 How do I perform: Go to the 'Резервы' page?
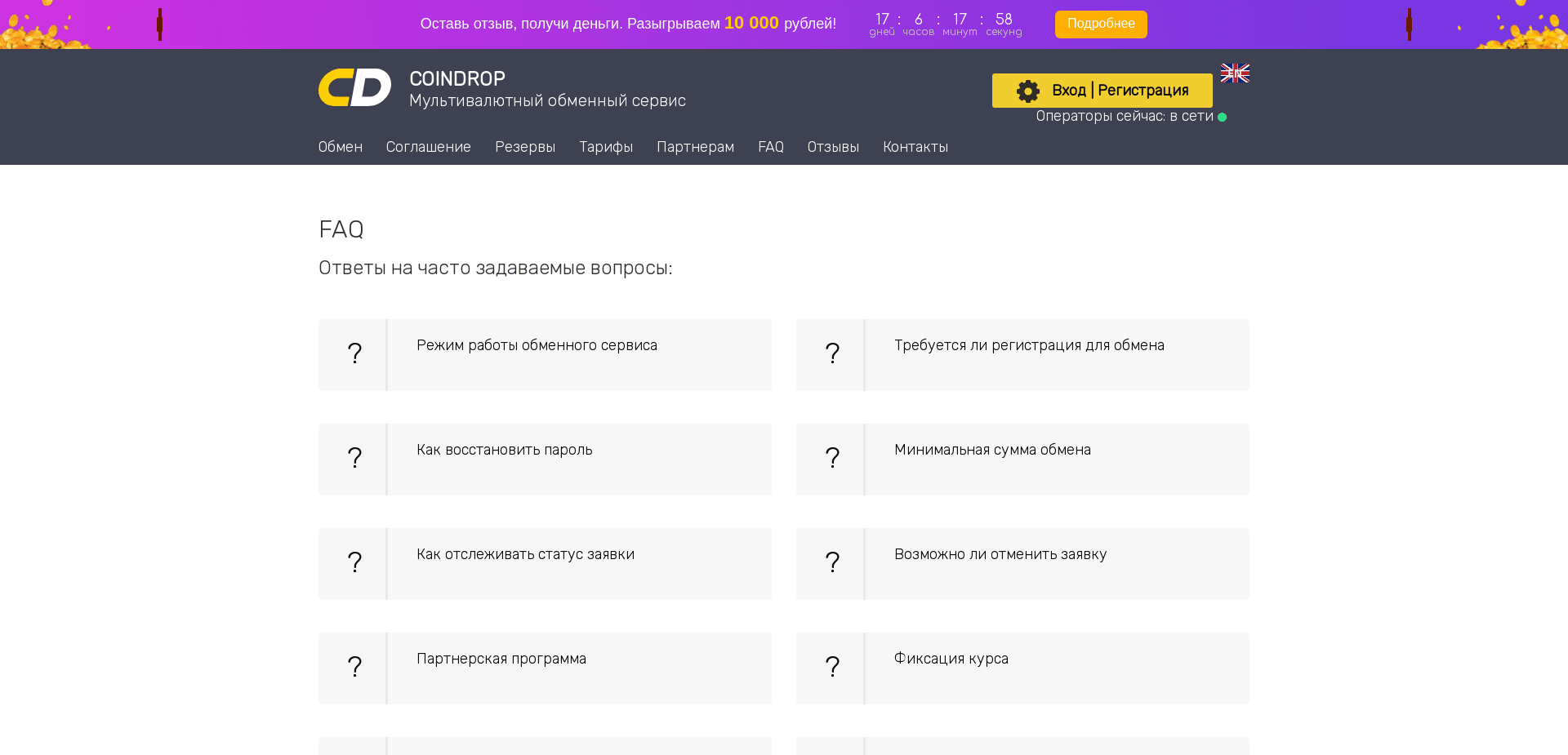coord(524,147)
